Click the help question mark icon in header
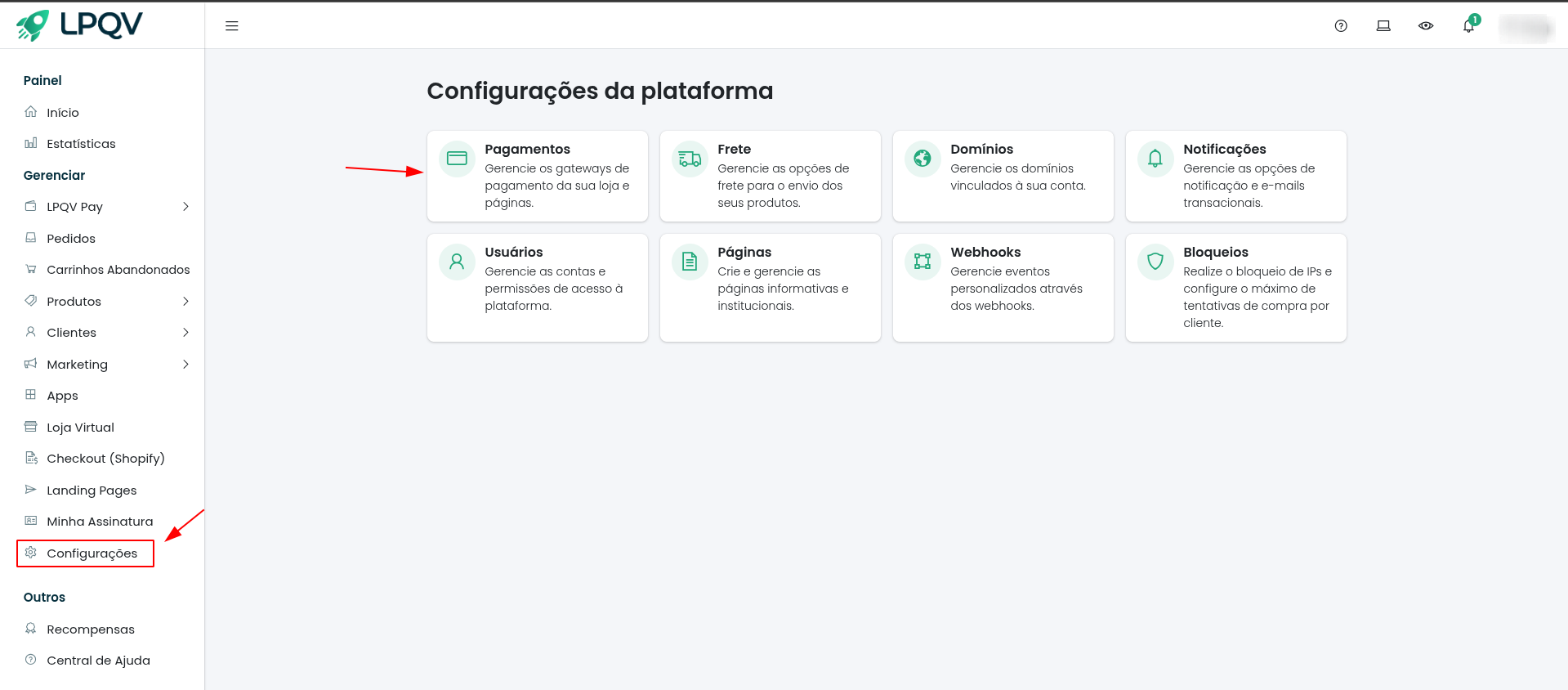 1341,26
